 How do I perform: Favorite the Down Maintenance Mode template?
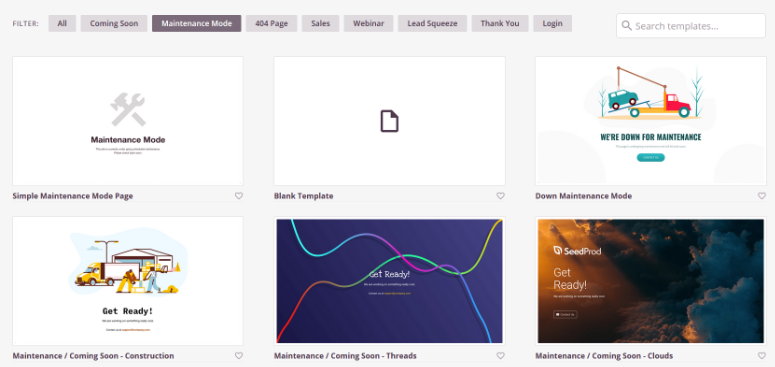[762, 196]
